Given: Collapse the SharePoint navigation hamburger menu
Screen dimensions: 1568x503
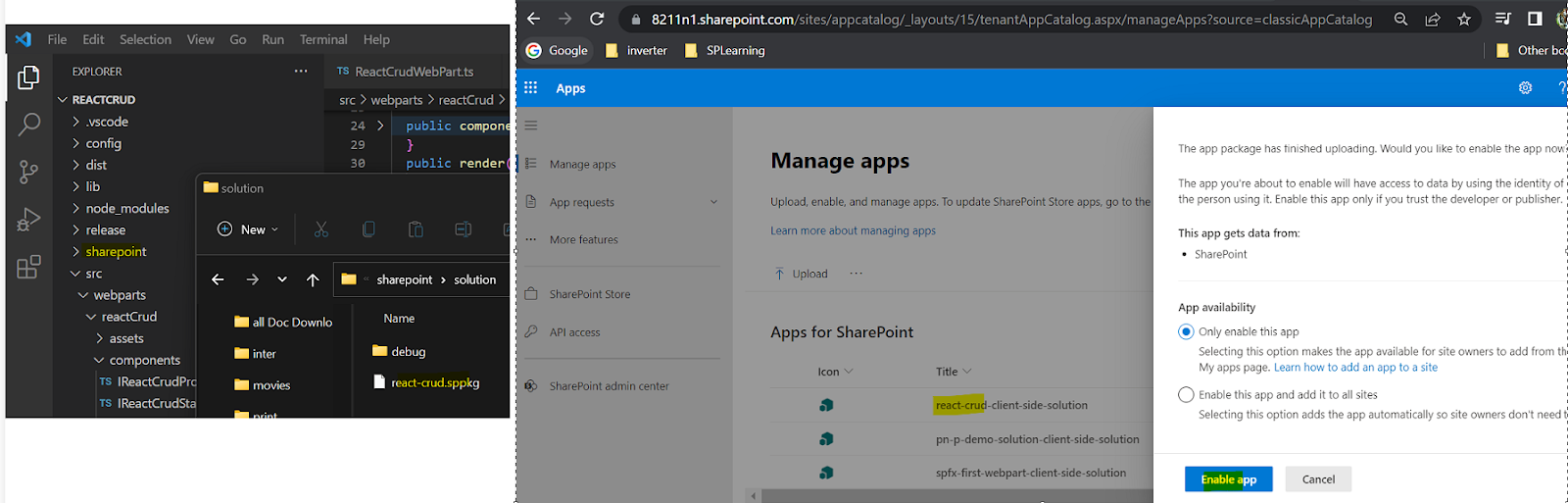Looking at the screenshot, I should 531,126.
